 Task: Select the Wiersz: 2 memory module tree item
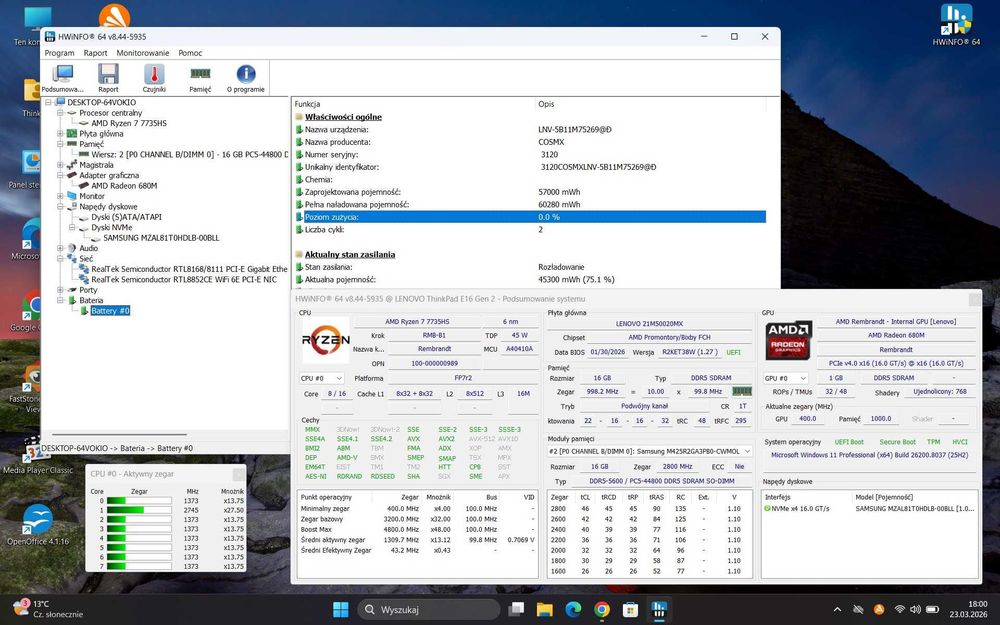coord(189,154)
